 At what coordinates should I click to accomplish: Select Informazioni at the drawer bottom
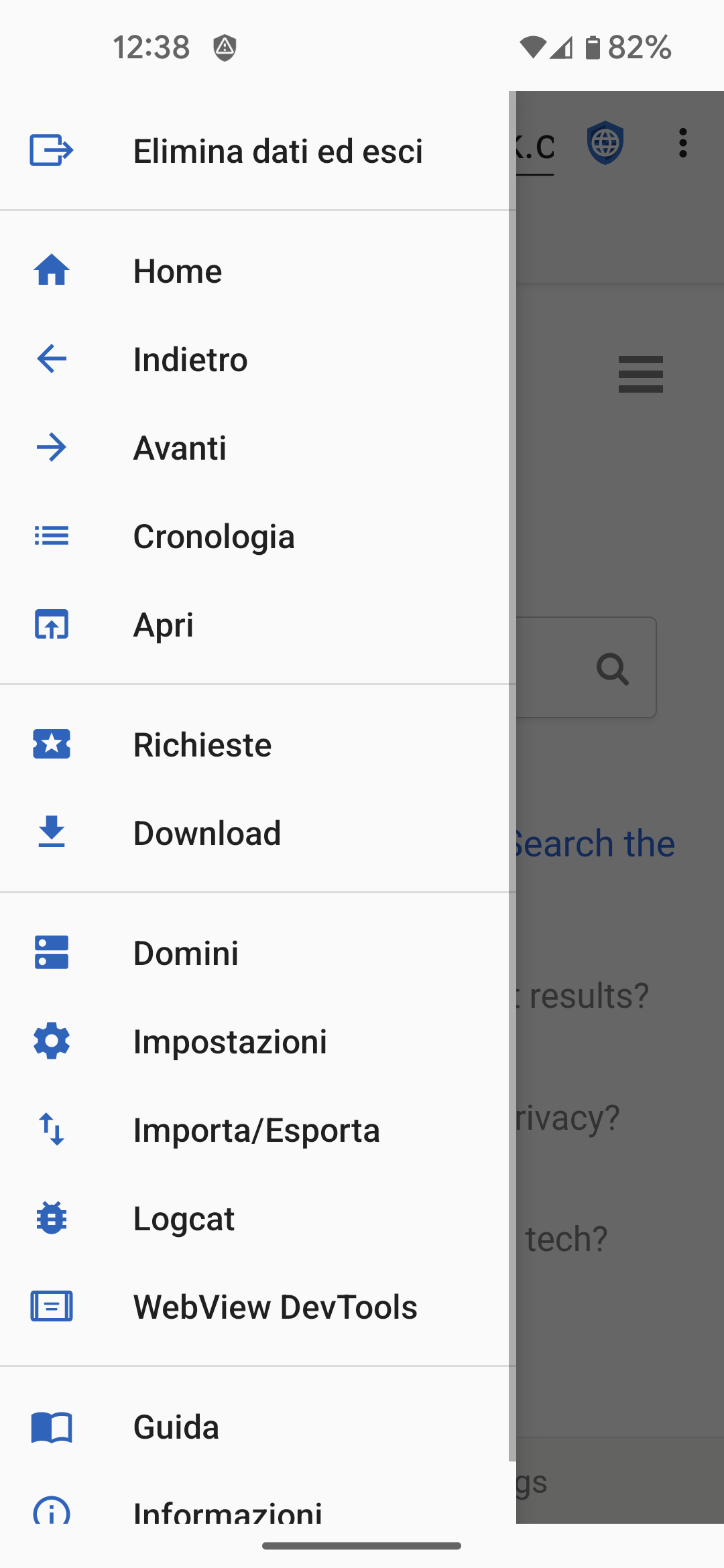pyautogui.click(x=228, y=1510)
